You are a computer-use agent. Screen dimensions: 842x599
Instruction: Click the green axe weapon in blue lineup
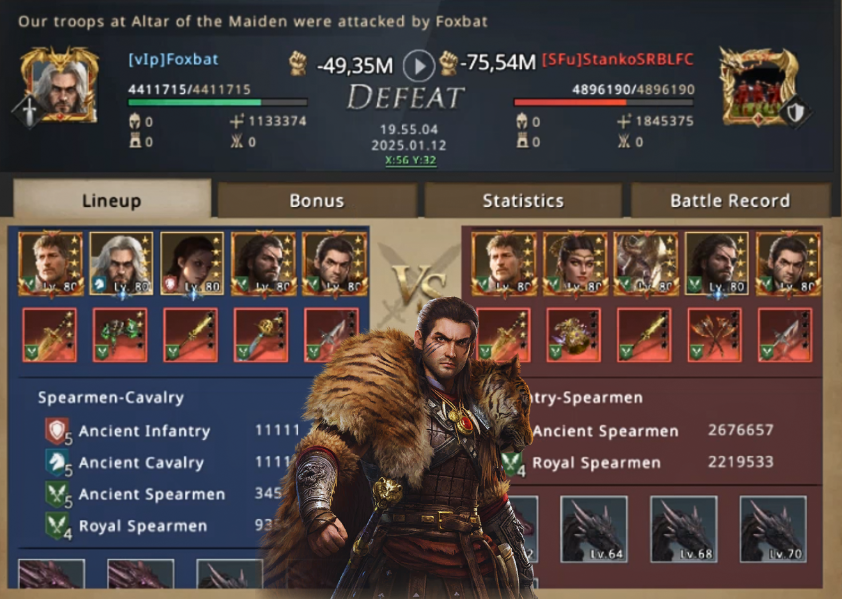(x=120, y=335)
